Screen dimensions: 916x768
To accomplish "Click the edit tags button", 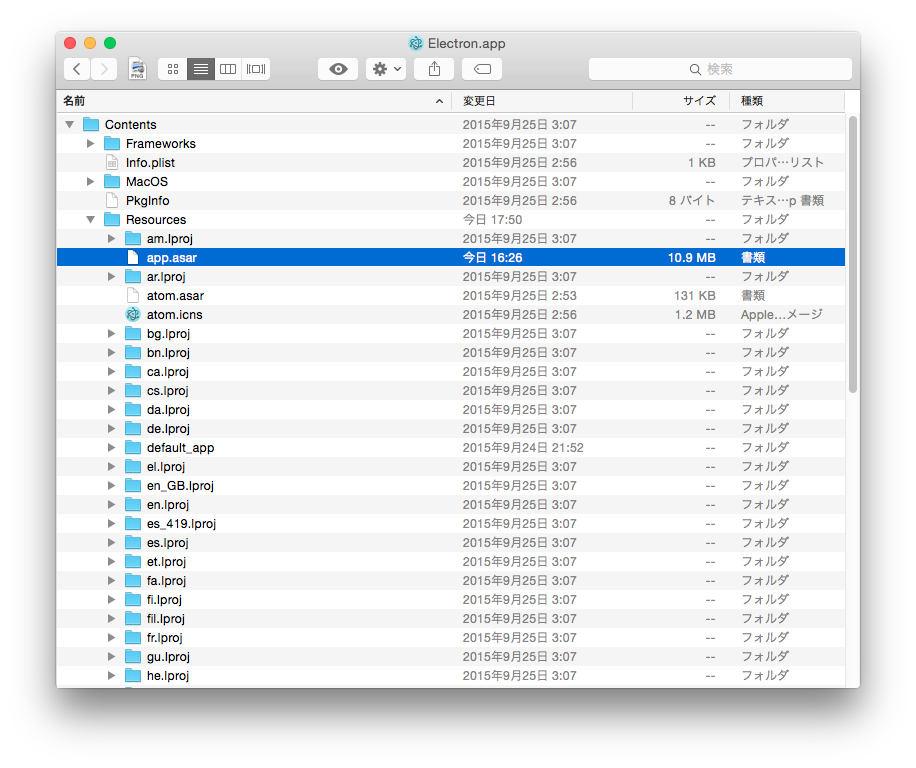I will [x=482, y=69].
